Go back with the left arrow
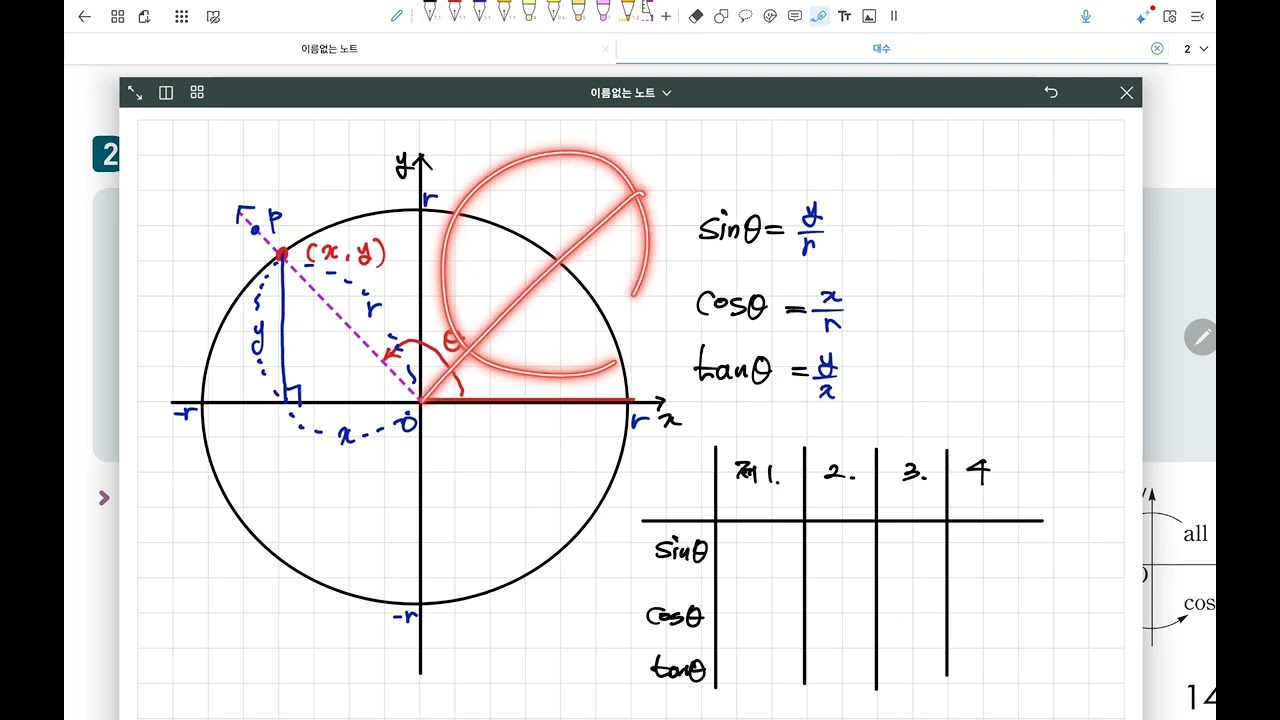 tap(84, 16)
